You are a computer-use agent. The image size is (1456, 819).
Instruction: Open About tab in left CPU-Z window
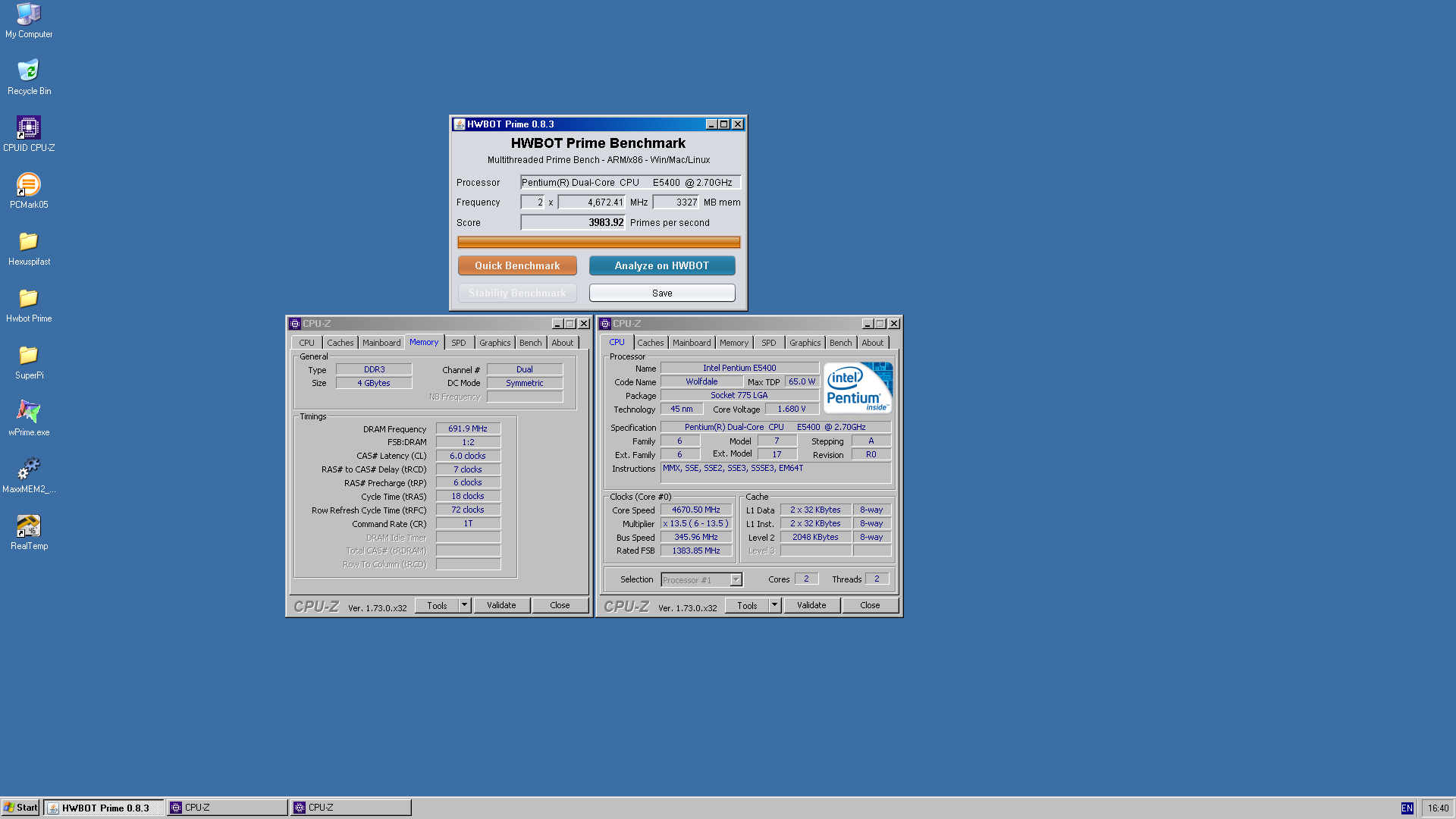coord(563,343)
